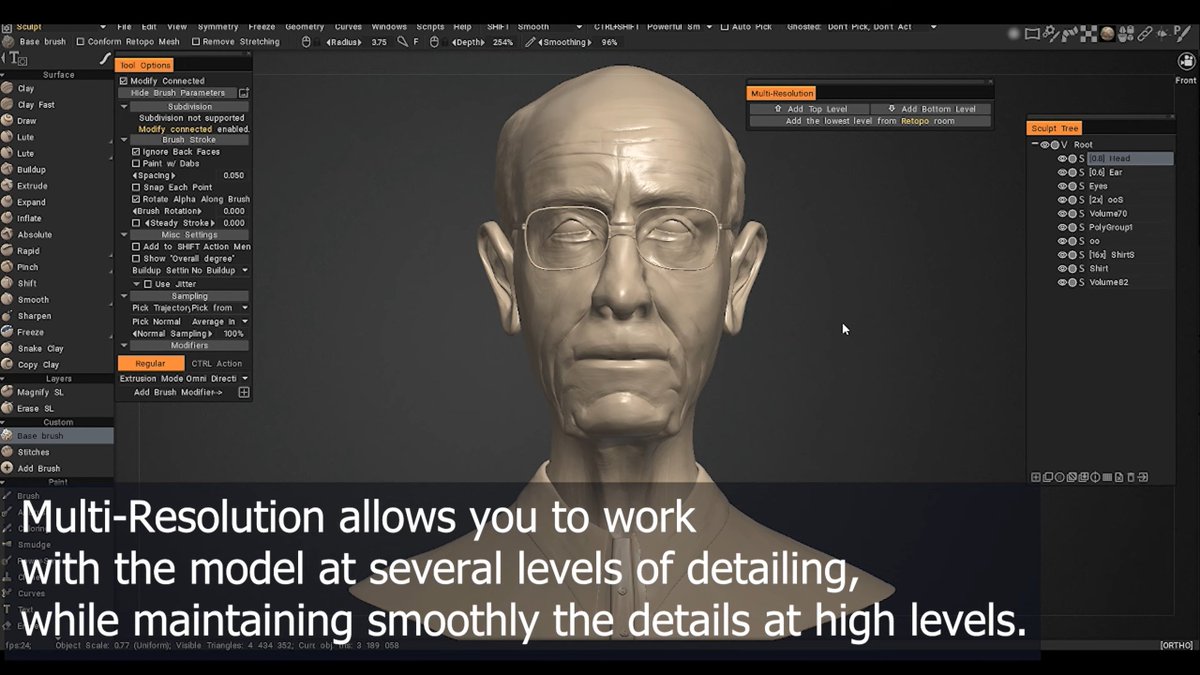Collapse the Misc Settings section

[124, 235]
